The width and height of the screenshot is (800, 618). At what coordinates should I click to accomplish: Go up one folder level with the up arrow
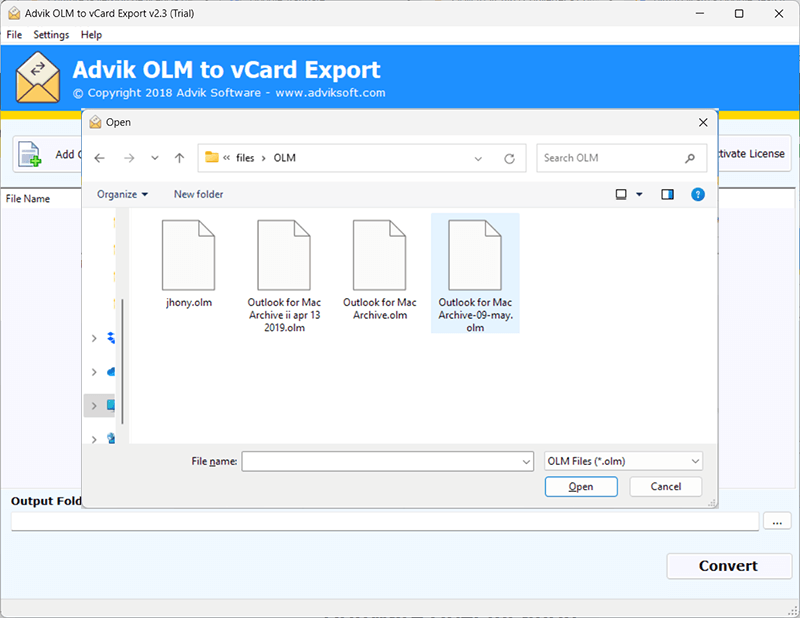pos(179,158)
